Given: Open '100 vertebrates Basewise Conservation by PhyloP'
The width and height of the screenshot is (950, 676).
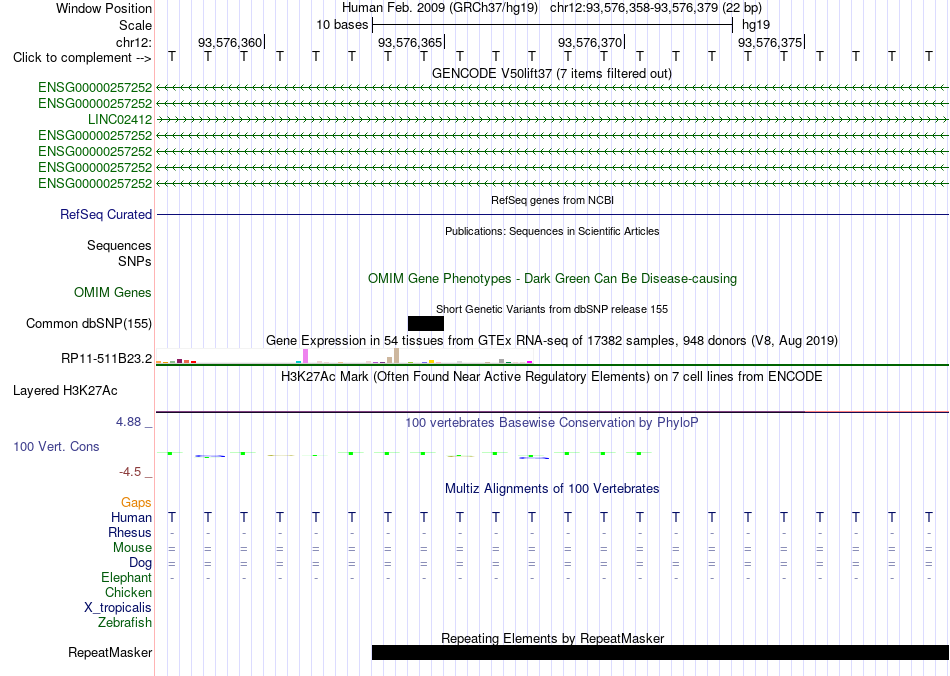Looking at the screenshot, I should (x=552, y=423).
